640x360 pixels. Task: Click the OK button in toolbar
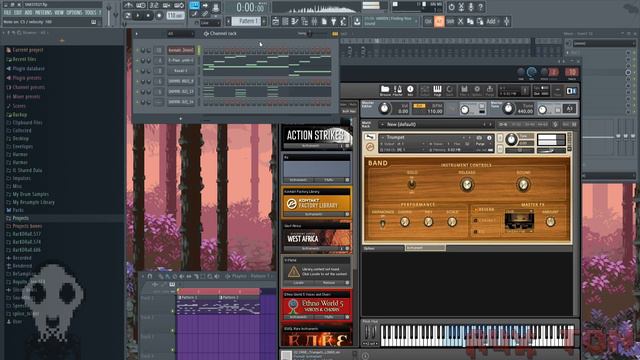428,21
